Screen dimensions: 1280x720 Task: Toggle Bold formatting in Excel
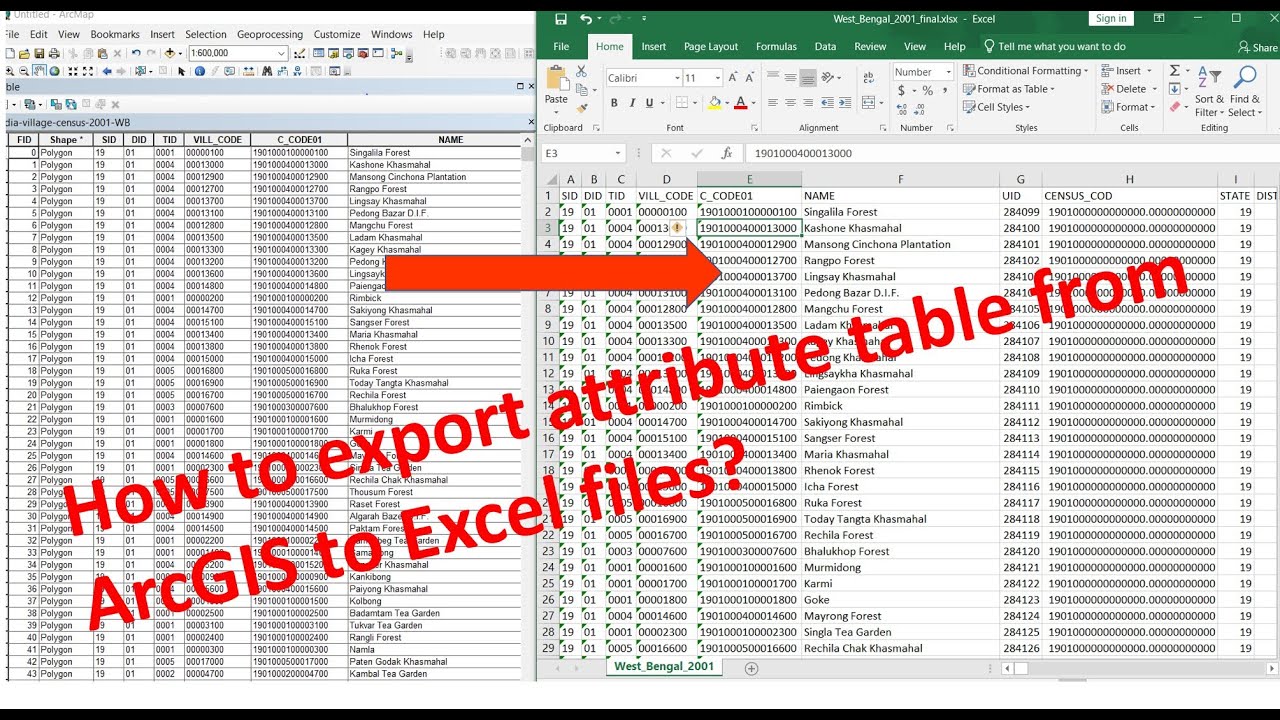tap(614, 103)
